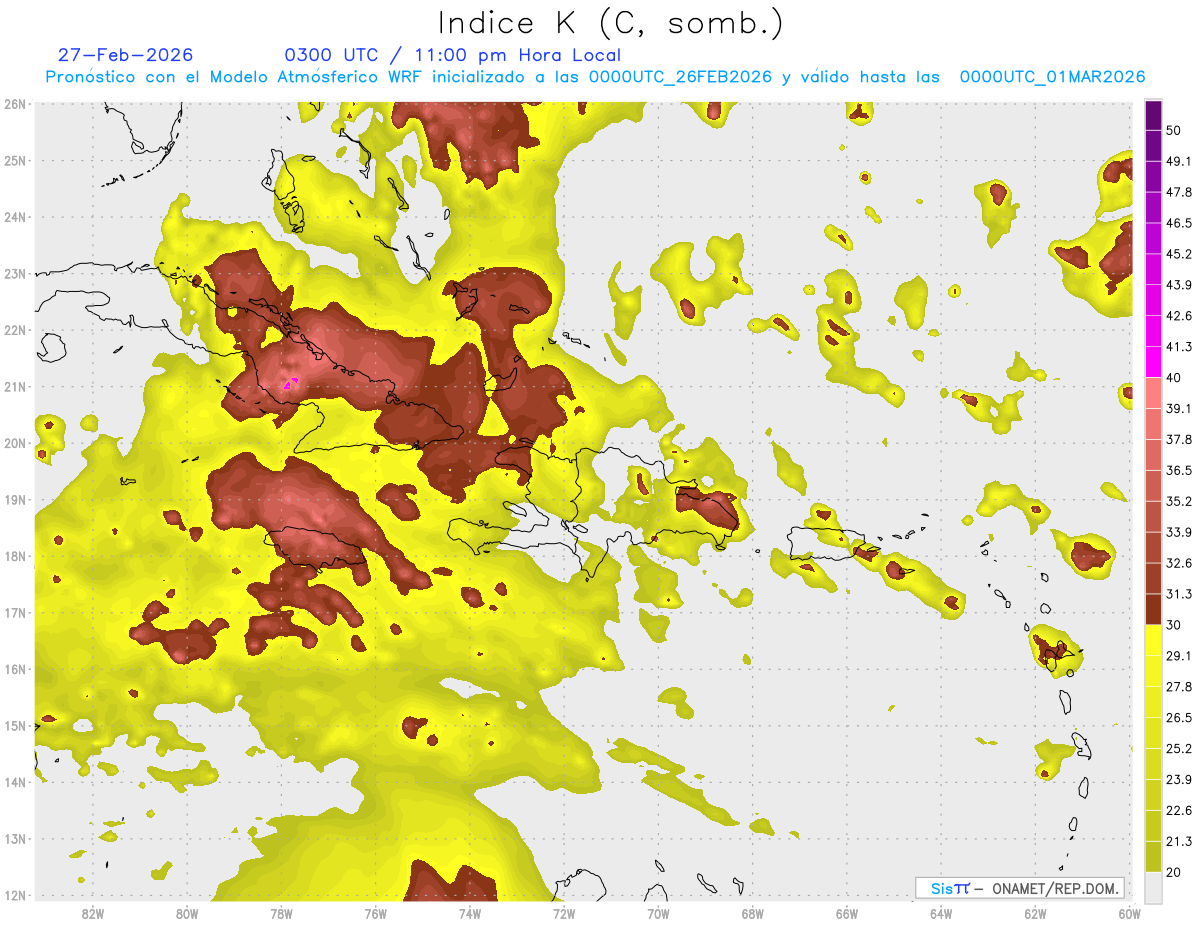Click the colorbar value '27.8'
Image resolution: width=1200 pixels, height=927 pixels.
click(x=1180, y=686)
